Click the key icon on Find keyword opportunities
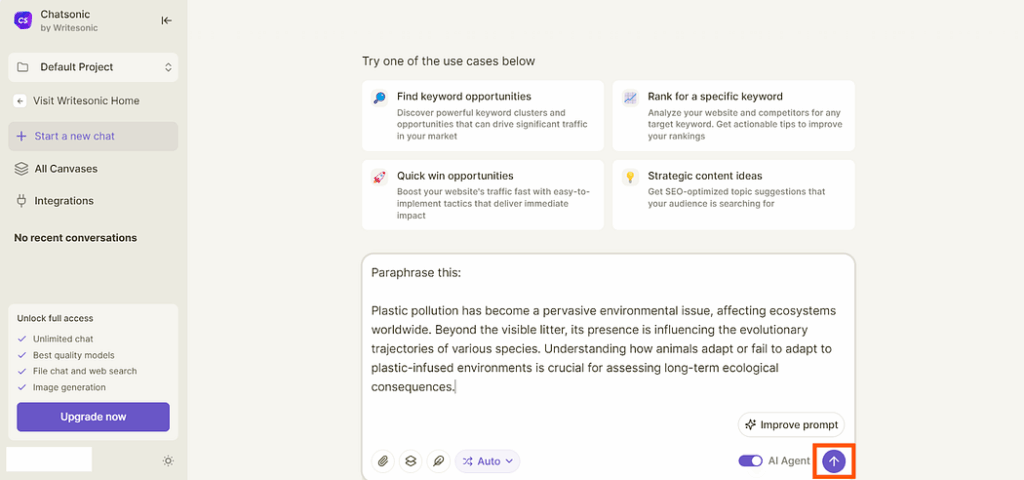Screen dimensions: 1024x480 tap(379, 98)
